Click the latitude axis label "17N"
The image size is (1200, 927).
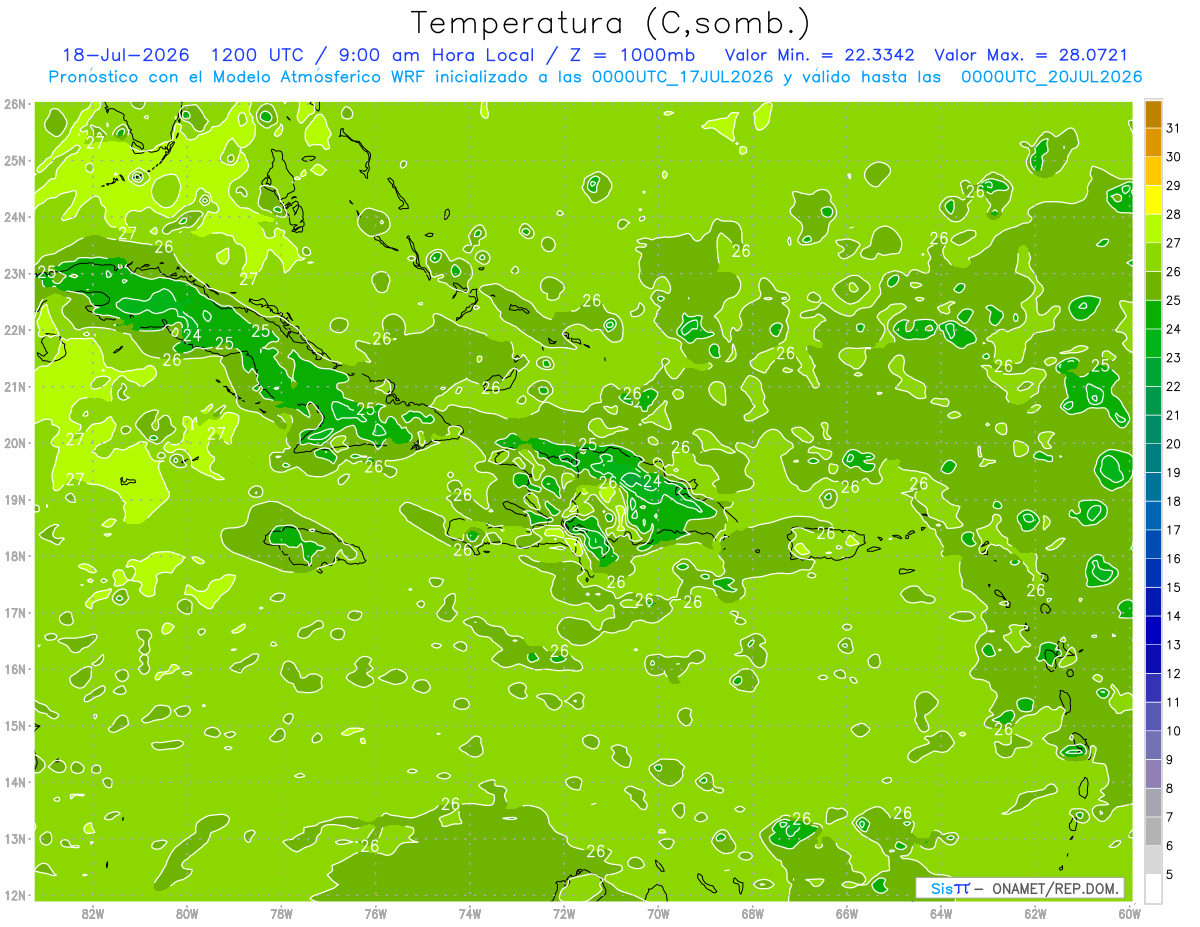click(x=15, y=613)
